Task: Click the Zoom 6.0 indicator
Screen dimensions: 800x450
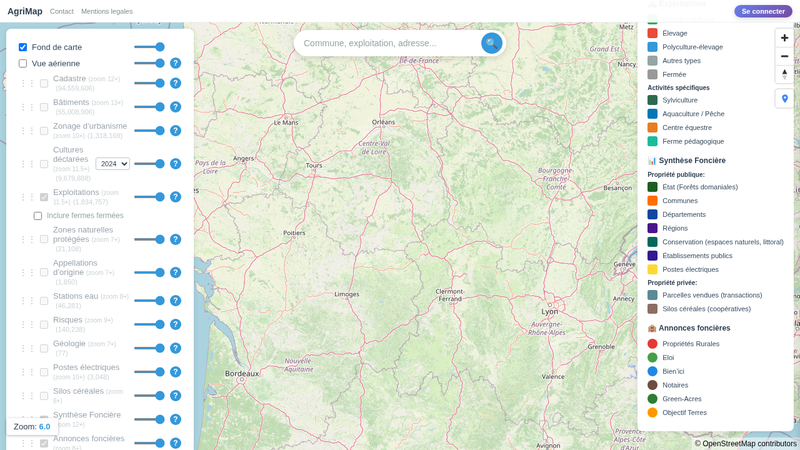Action: click(x=32, y=427)
